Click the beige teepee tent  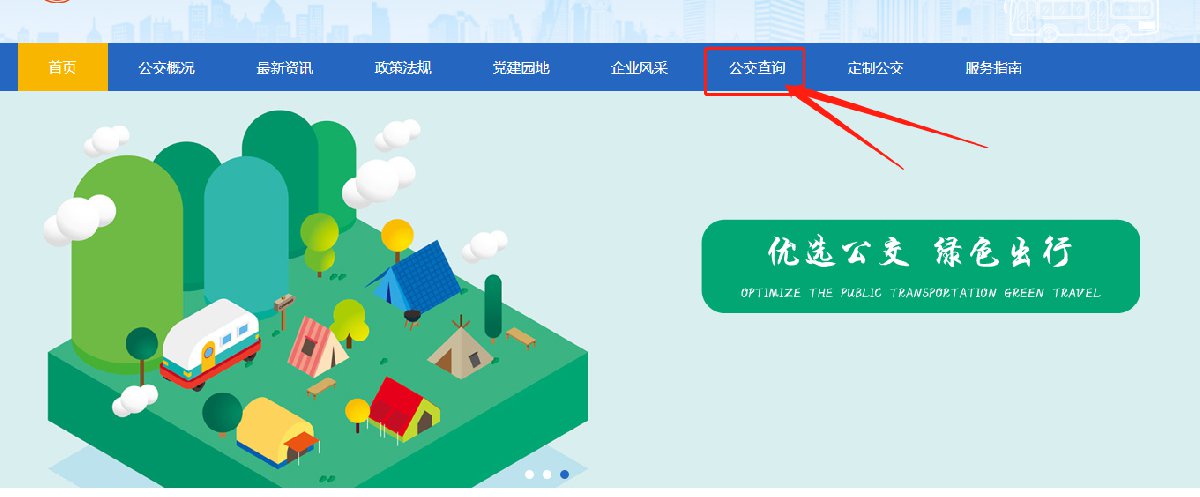click(459, 348)
